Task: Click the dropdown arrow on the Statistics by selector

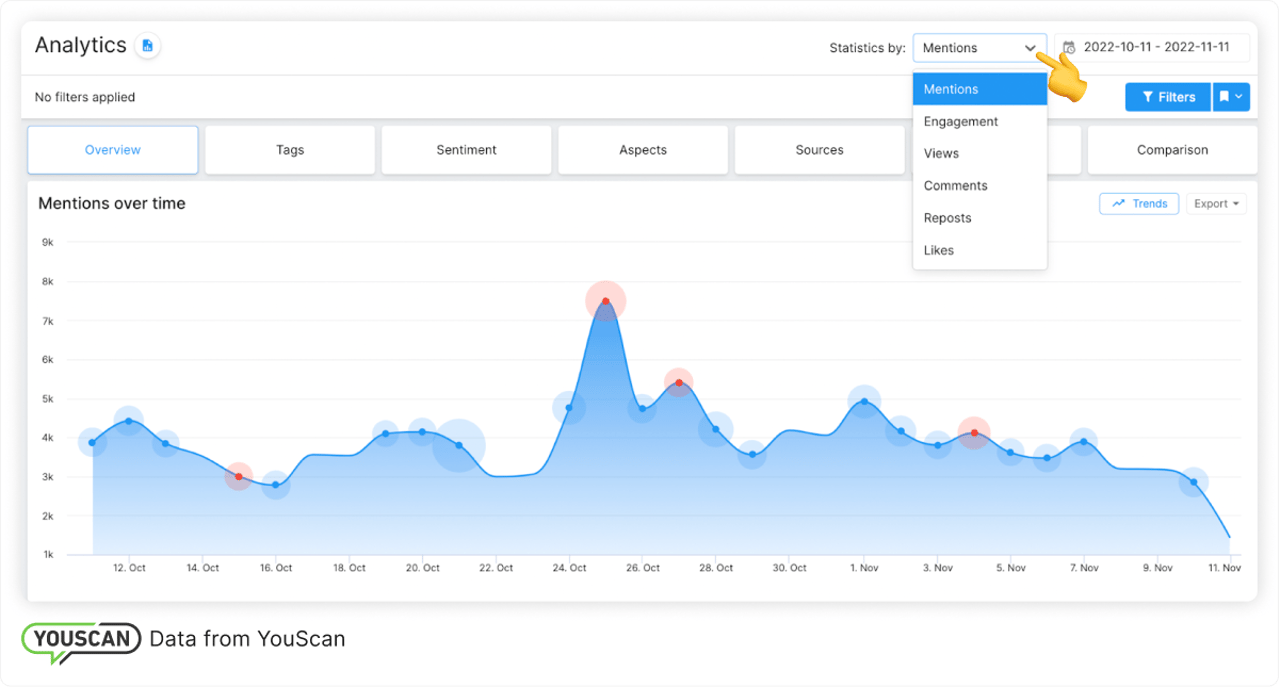Action: pos(1030,47)
